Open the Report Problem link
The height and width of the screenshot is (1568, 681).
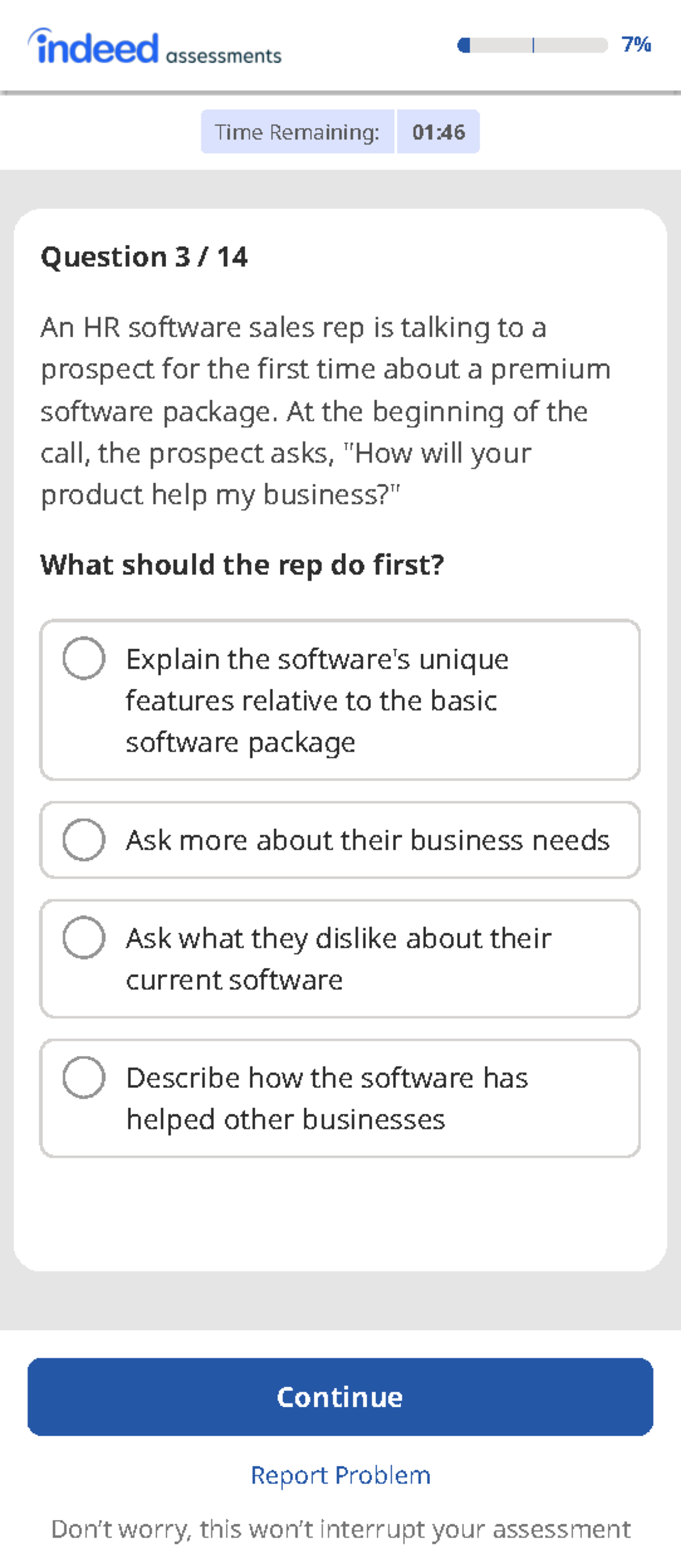pos(340,1475)
